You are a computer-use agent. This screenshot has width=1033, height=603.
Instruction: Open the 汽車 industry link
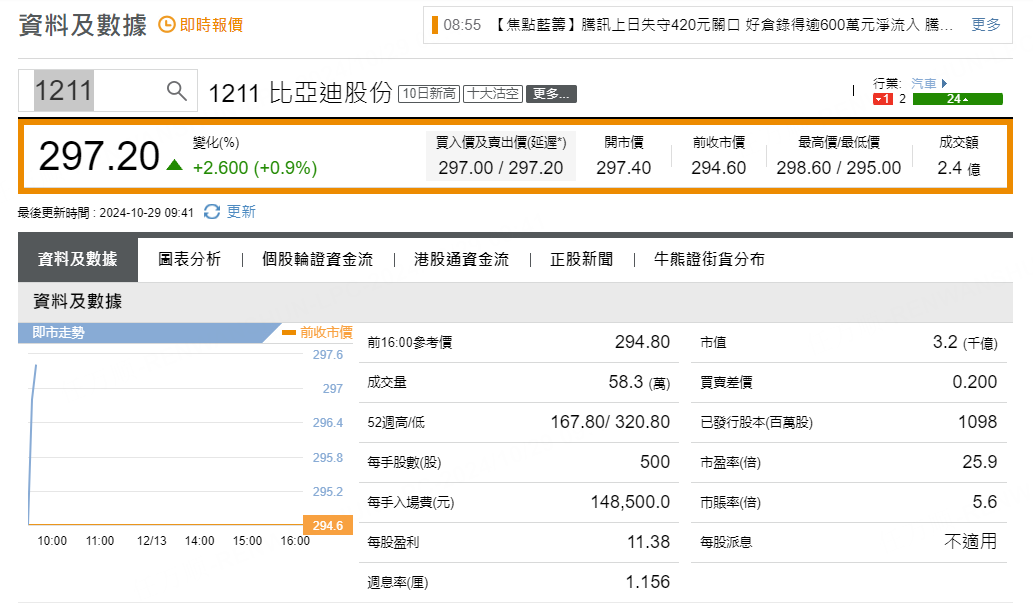924,84
